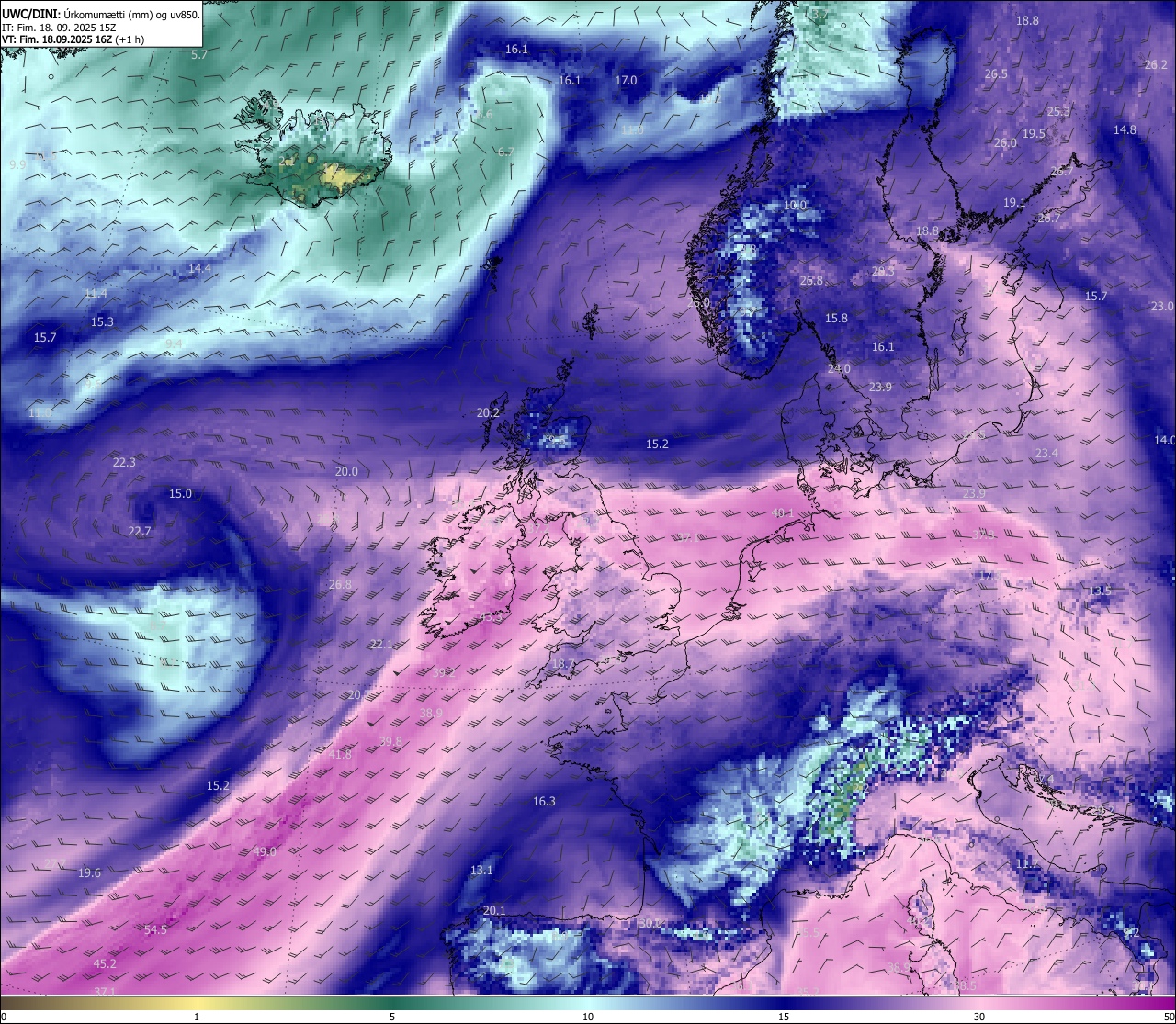Click the map value 26.2
1176x1024 pixels.
click(x=1156, y=65)
